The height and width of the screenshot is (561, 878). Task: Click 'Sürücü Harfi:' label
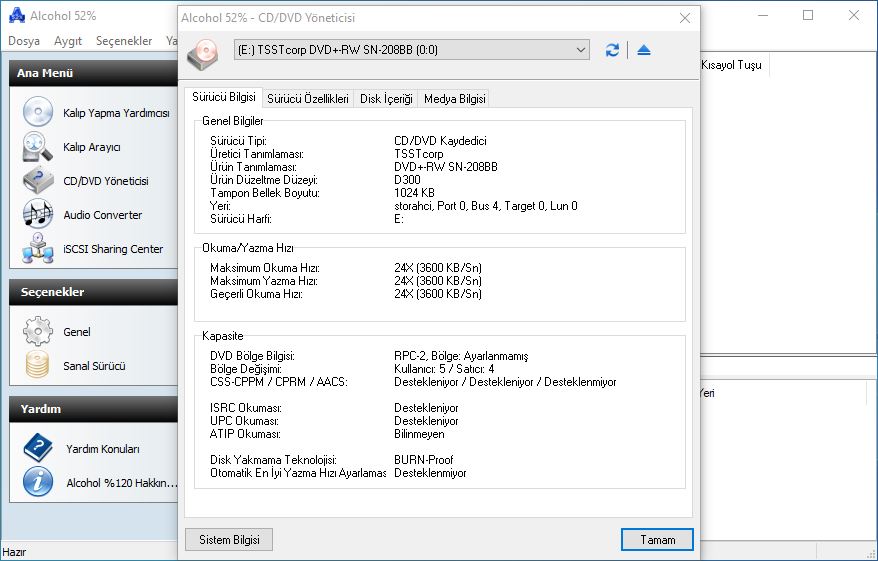pos(241,219)
